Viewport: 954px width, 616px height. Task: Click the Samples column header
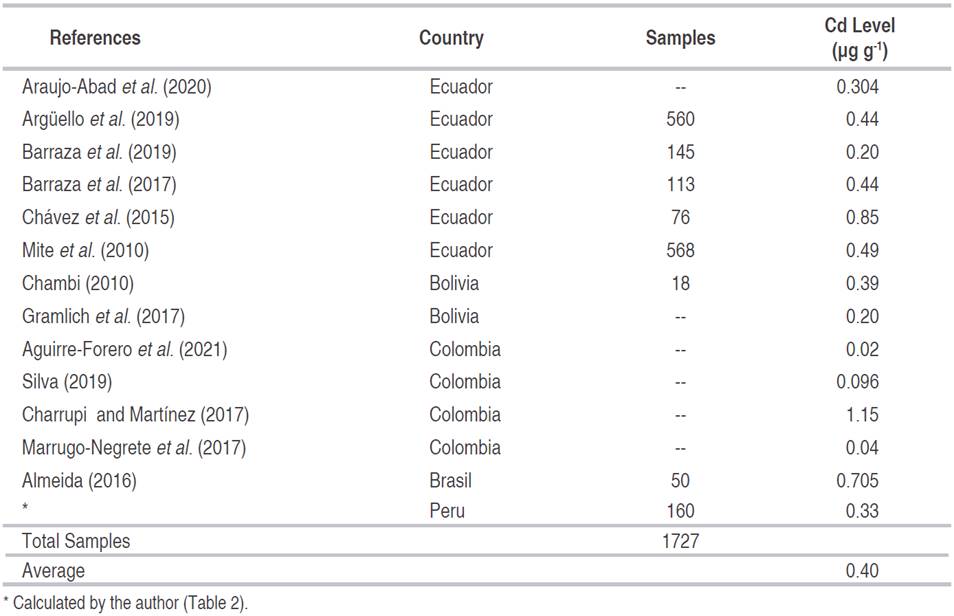point(680,38)
